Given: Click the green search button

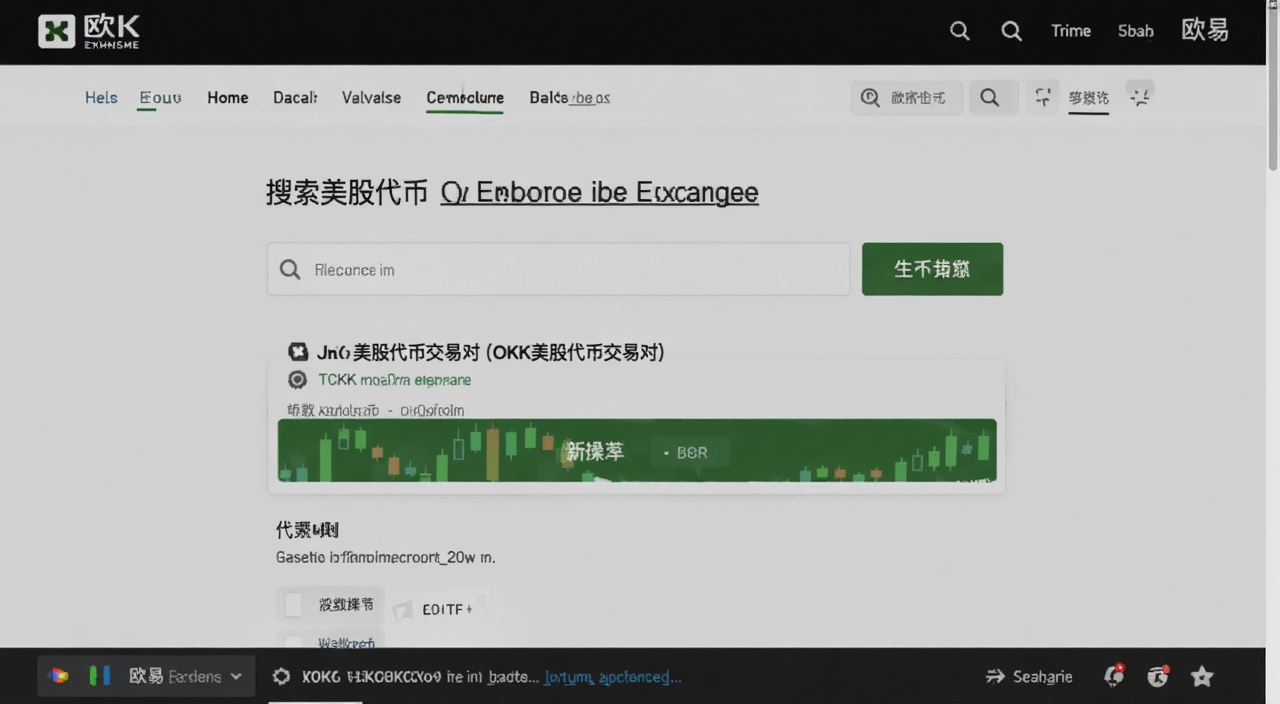Looking at the screenshot, I should 932,269.
